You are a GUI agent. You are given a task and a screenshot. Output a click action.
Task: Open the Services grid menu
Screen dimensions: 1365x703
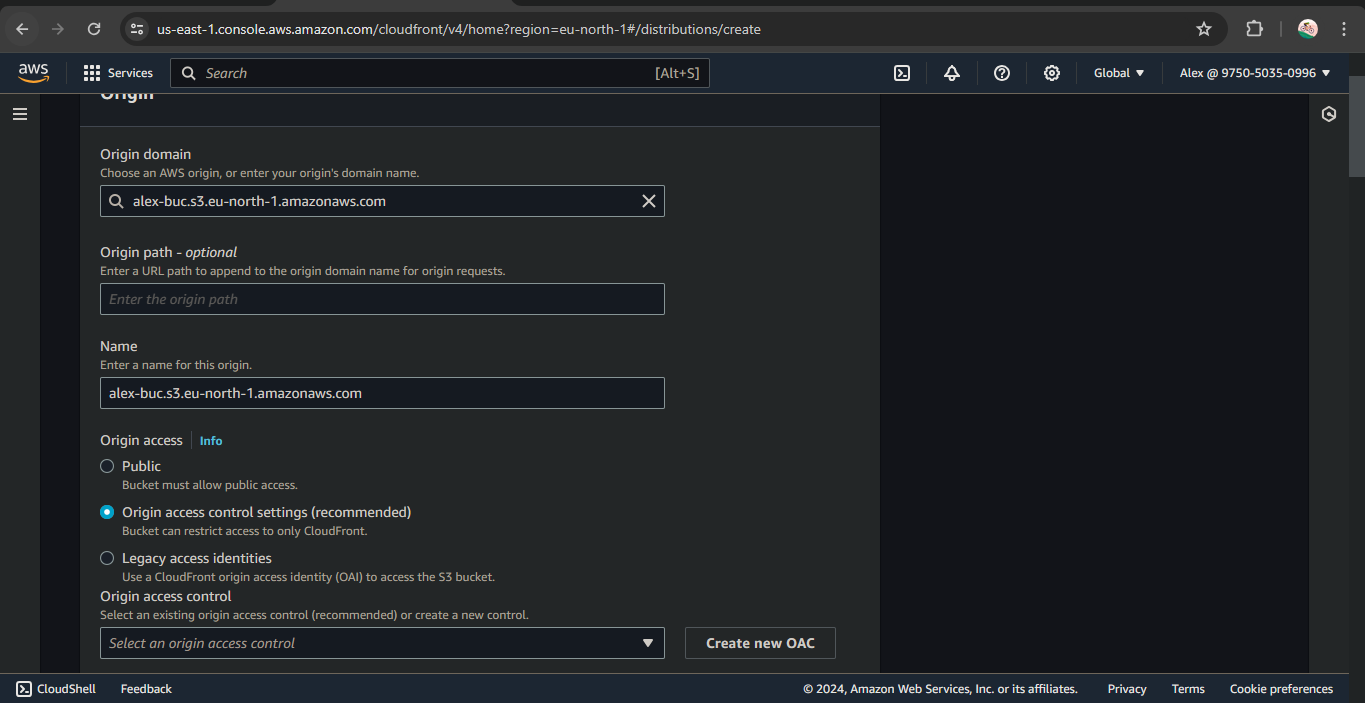click(x=118, y=73)
